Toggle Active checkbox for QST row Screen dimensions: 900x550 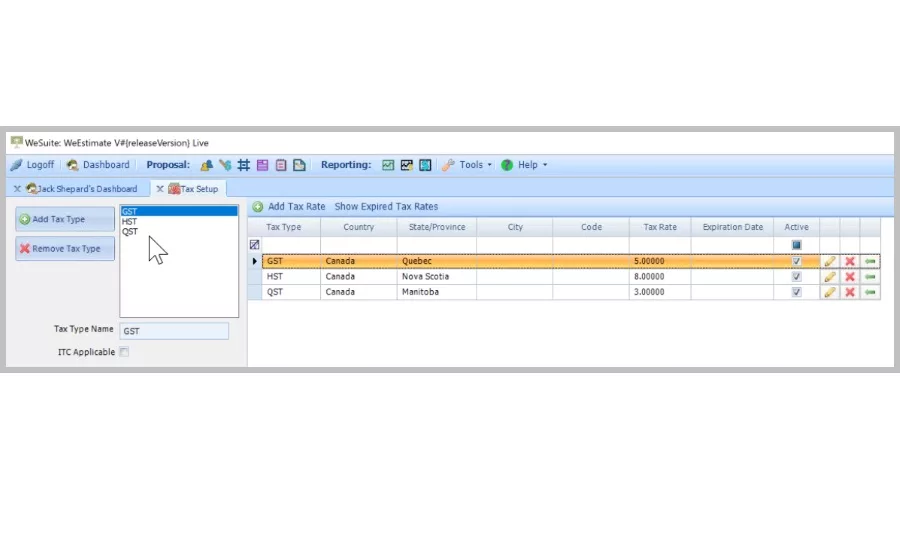pyautogui.click(x=797, y=292)
